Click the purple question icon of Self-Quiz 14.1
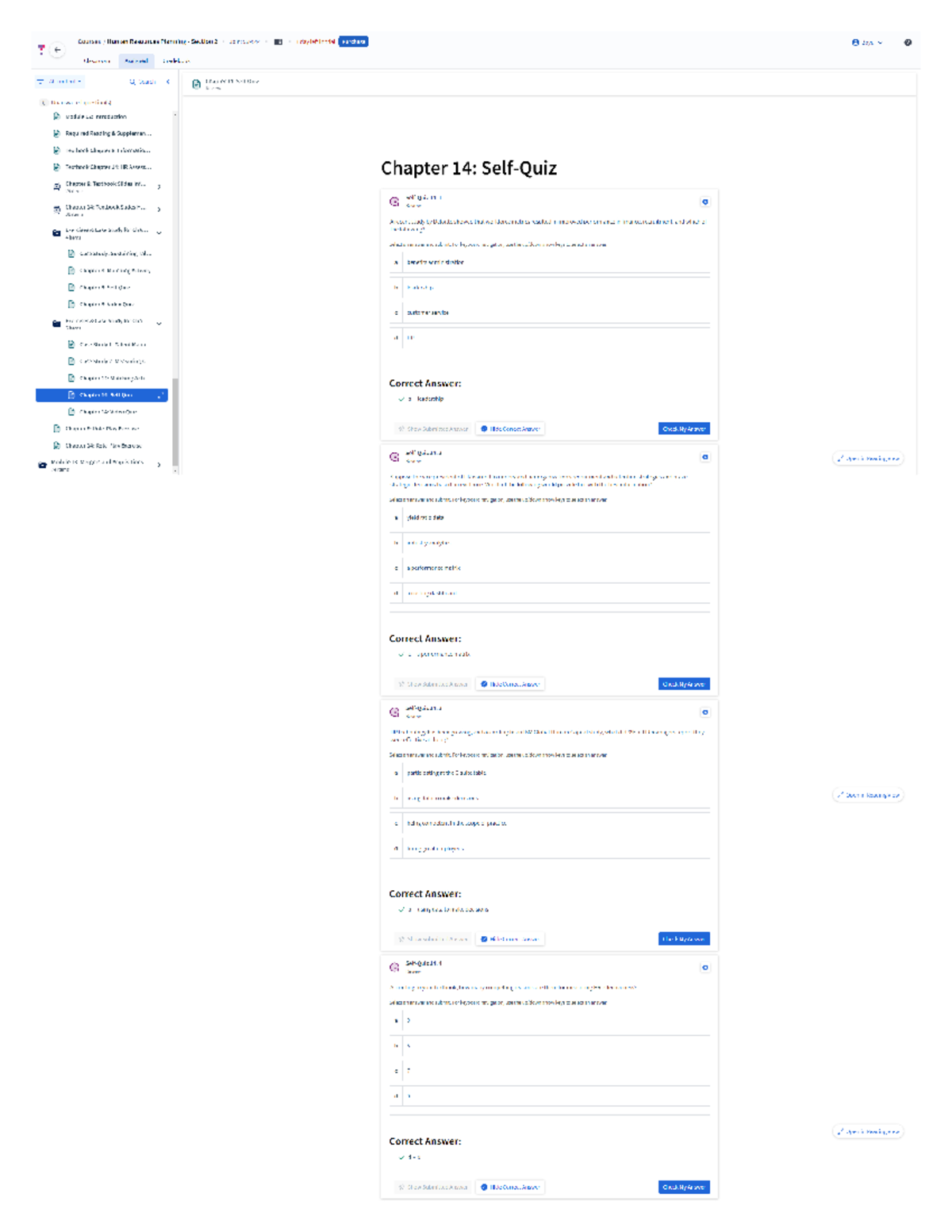 tap(394, 201)
